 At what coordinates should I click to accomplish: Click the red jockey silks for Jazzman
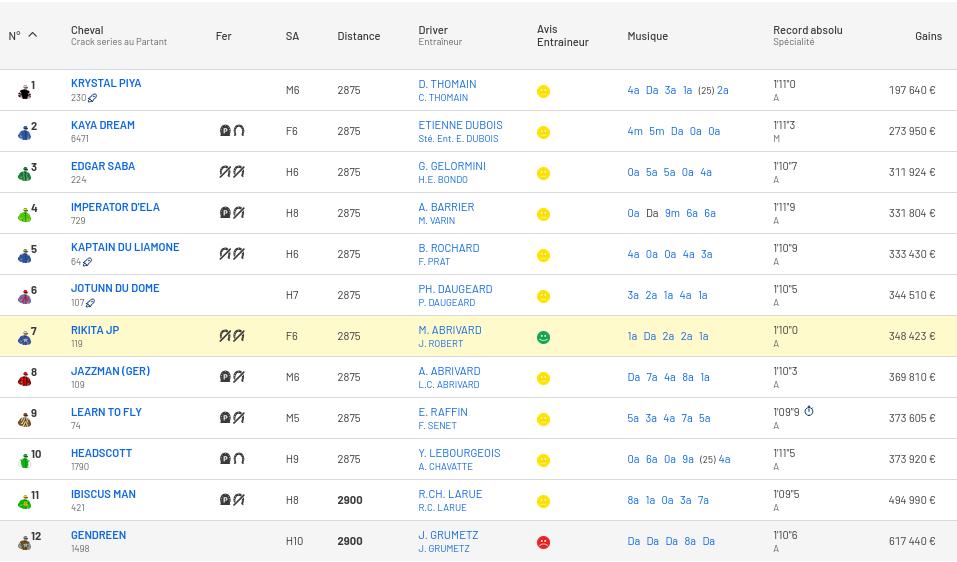pyautogui.click(x=24, y=379)
